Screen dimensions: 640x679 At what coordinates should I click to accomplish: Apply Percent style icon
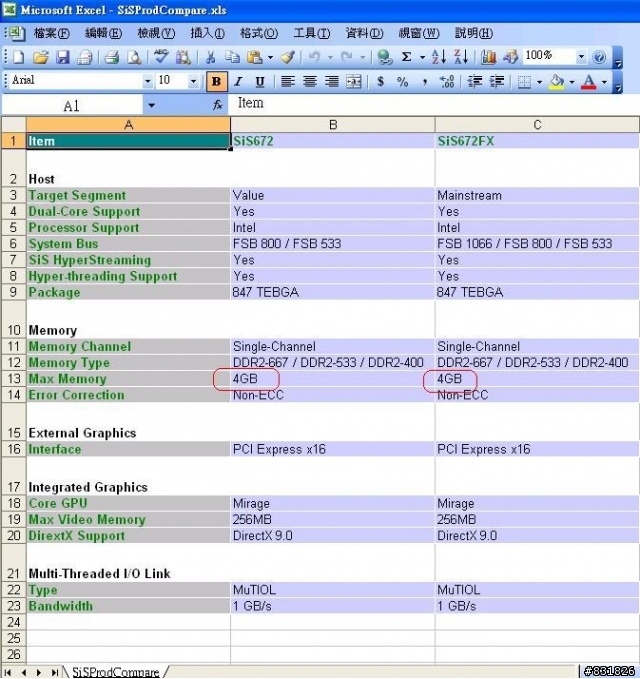[x=403, y=81]
